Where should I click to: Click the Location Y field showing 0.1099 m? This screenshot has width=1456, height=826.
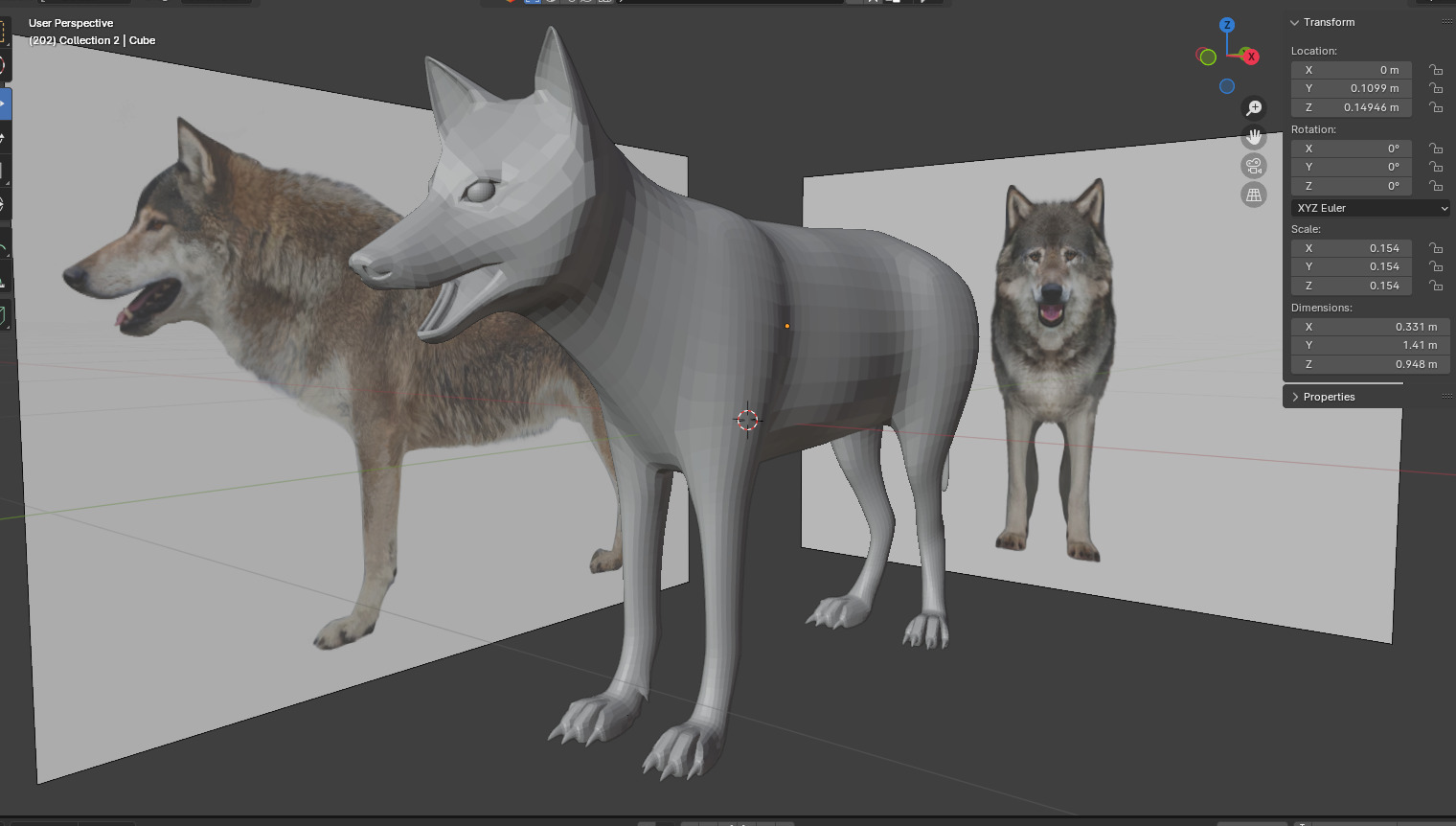point(1352,88)
